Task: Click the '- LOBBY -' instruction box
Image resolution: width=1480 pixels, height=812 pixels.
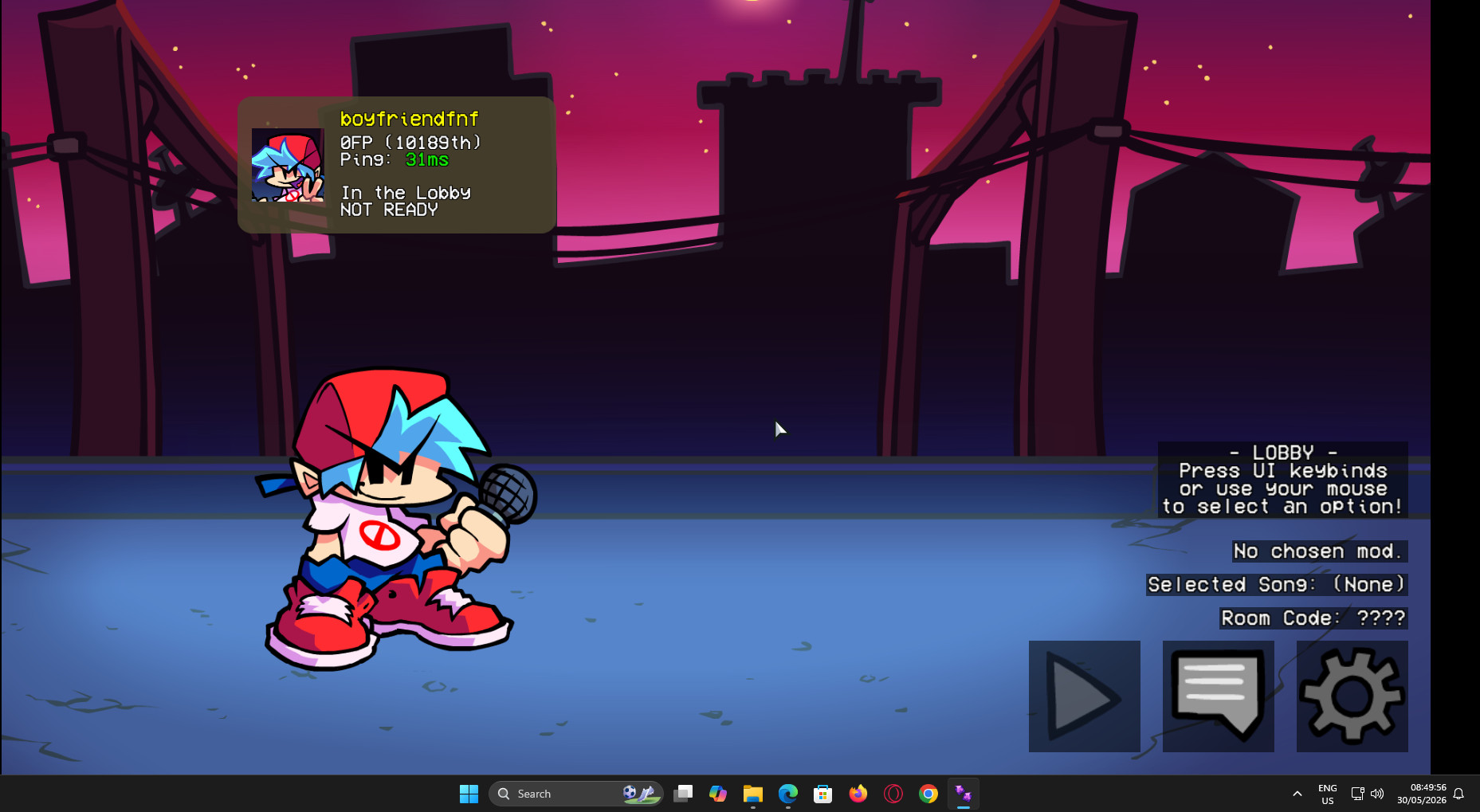Action: tap(1282, 480)
